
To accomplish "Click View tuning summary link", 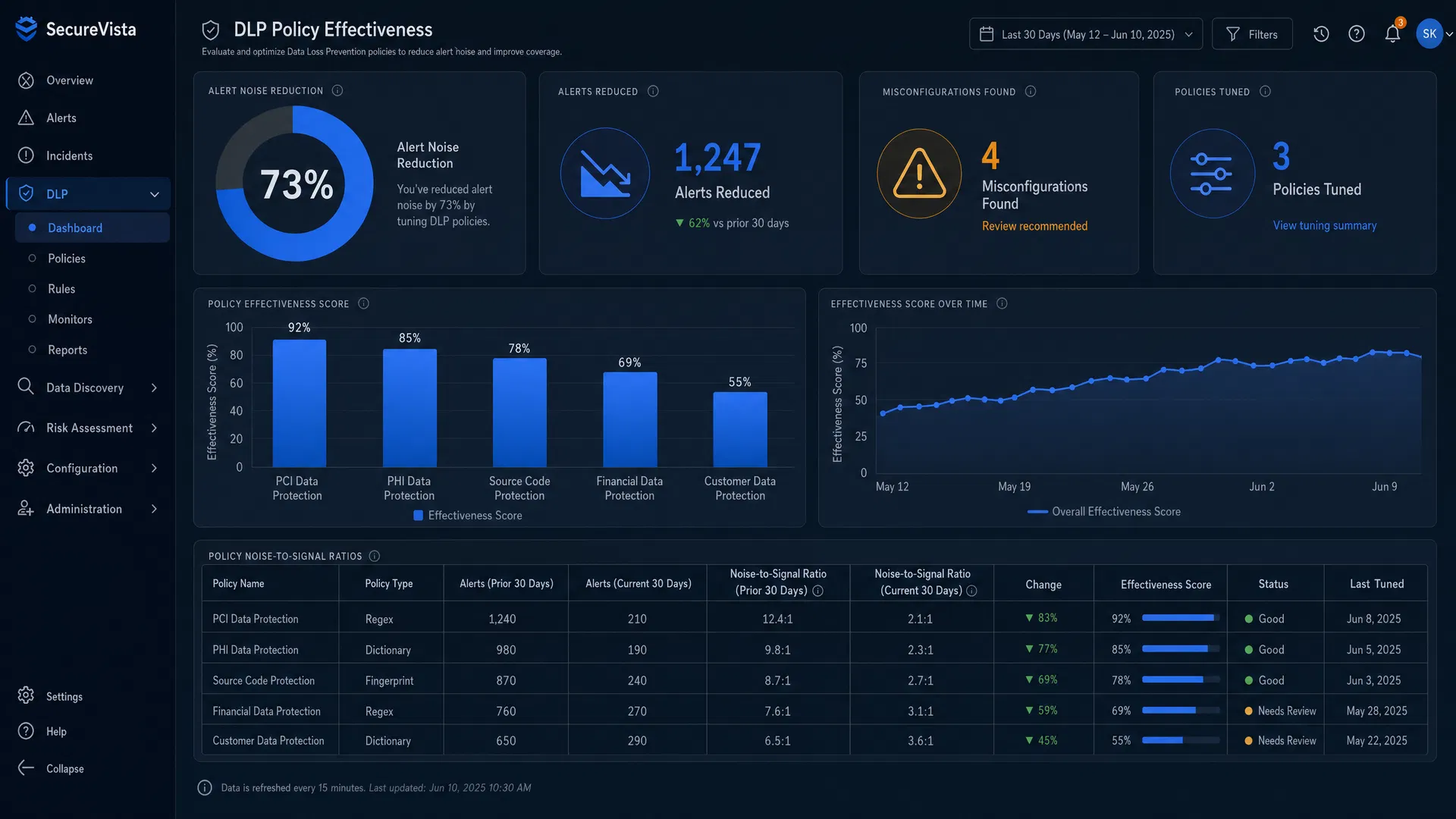I will click(x=1324, y=225).
